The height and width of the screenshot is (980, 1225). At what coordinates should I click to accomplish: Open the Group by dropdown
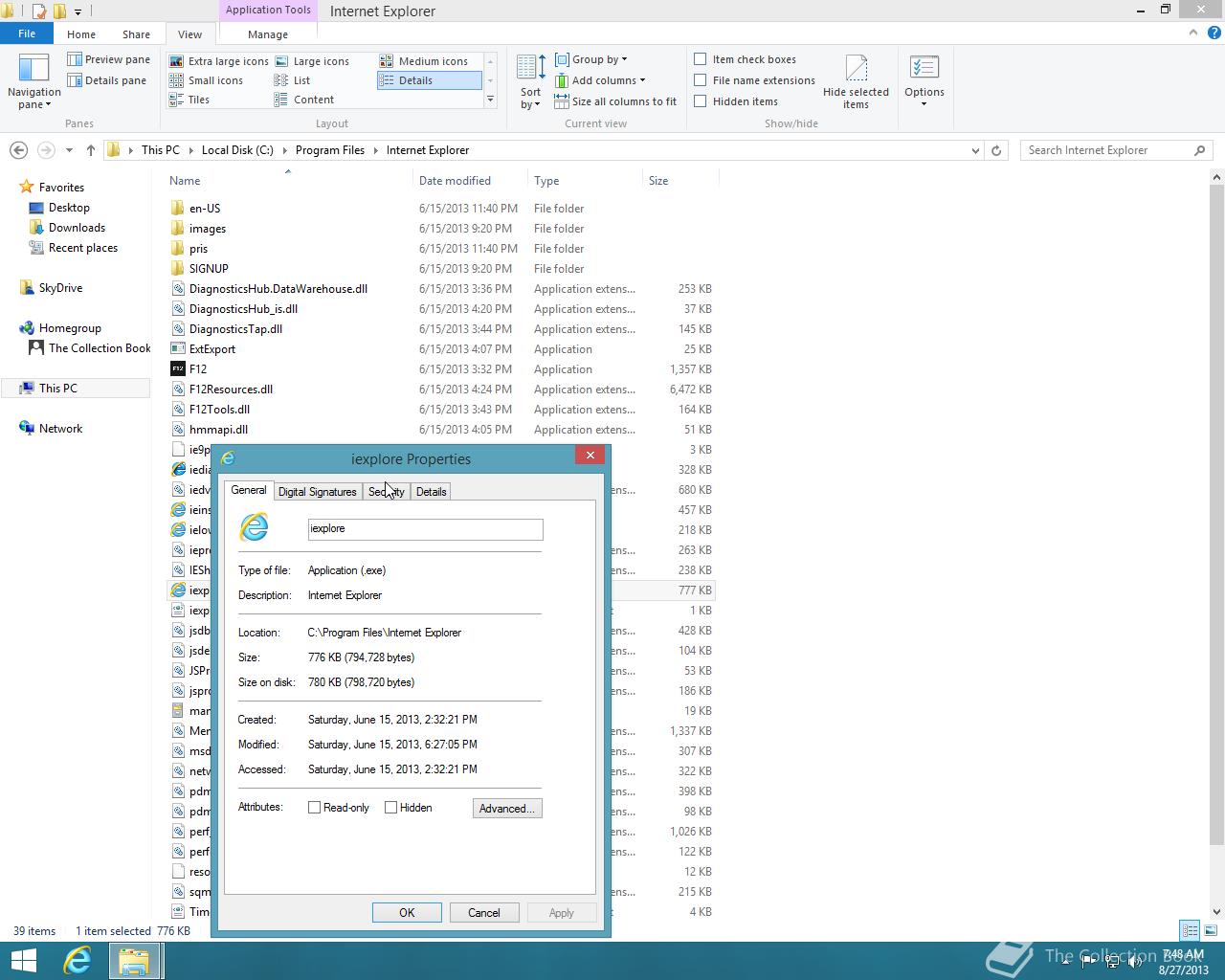591,59
